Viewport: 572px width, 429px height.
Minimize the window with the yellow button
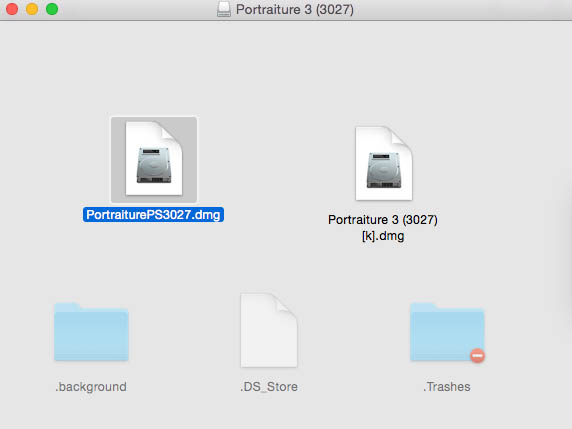(32, 9)
